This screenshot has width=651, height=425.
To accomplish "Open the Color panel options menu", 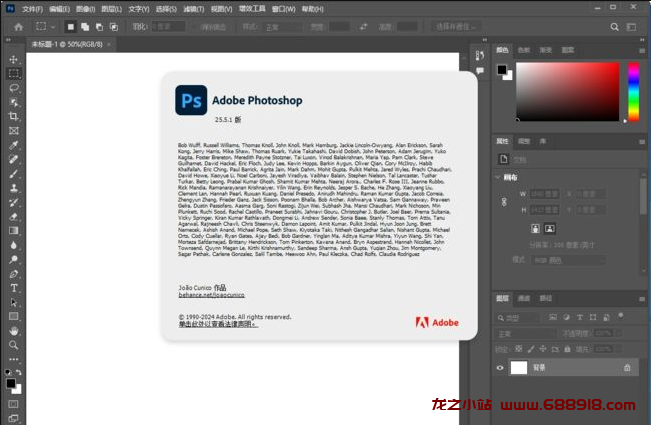I will [642, 51].
